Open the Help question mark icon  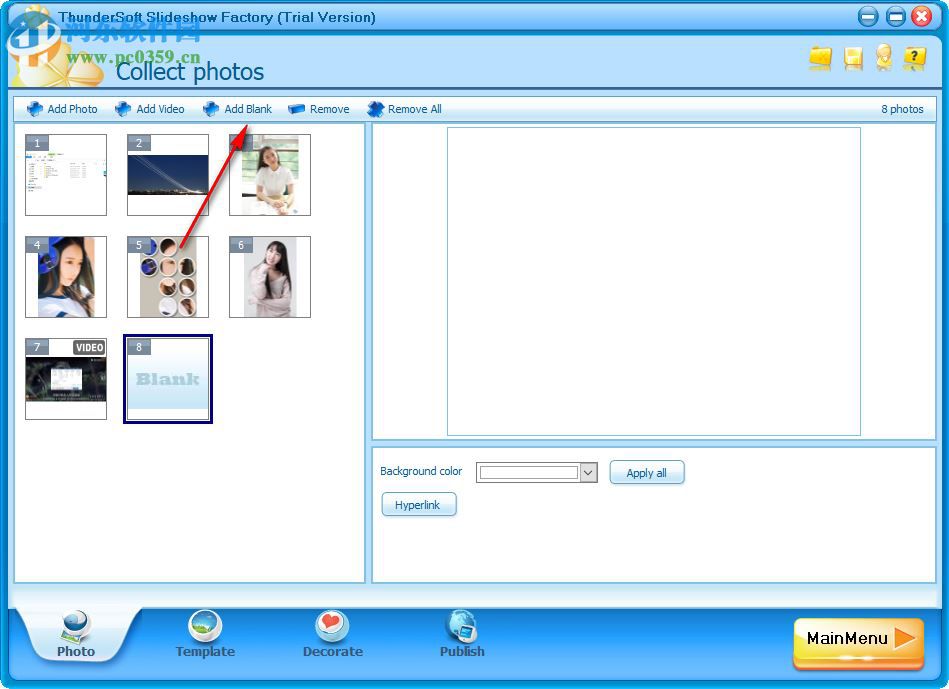coord(915,59)
